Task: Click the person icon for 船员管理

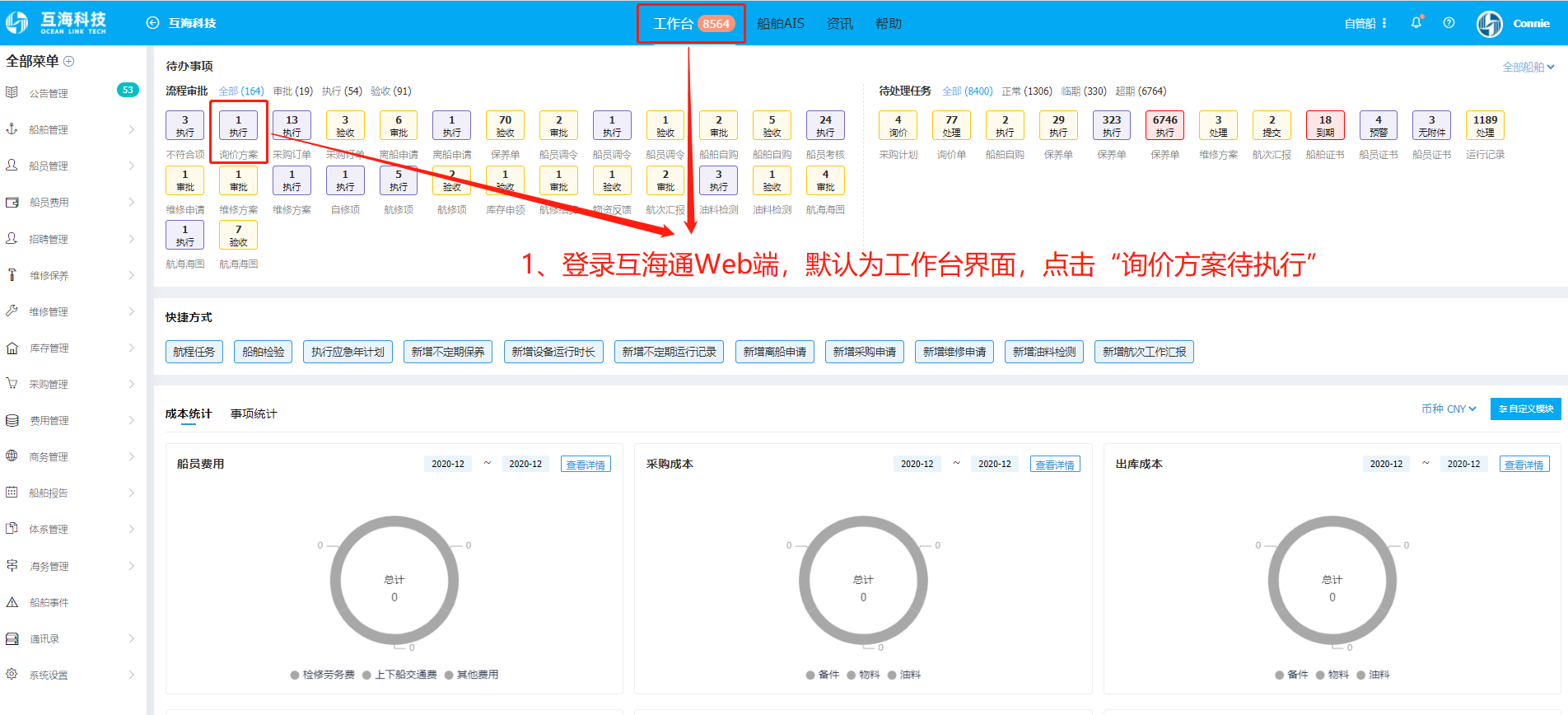Action: tap(12, 165)
